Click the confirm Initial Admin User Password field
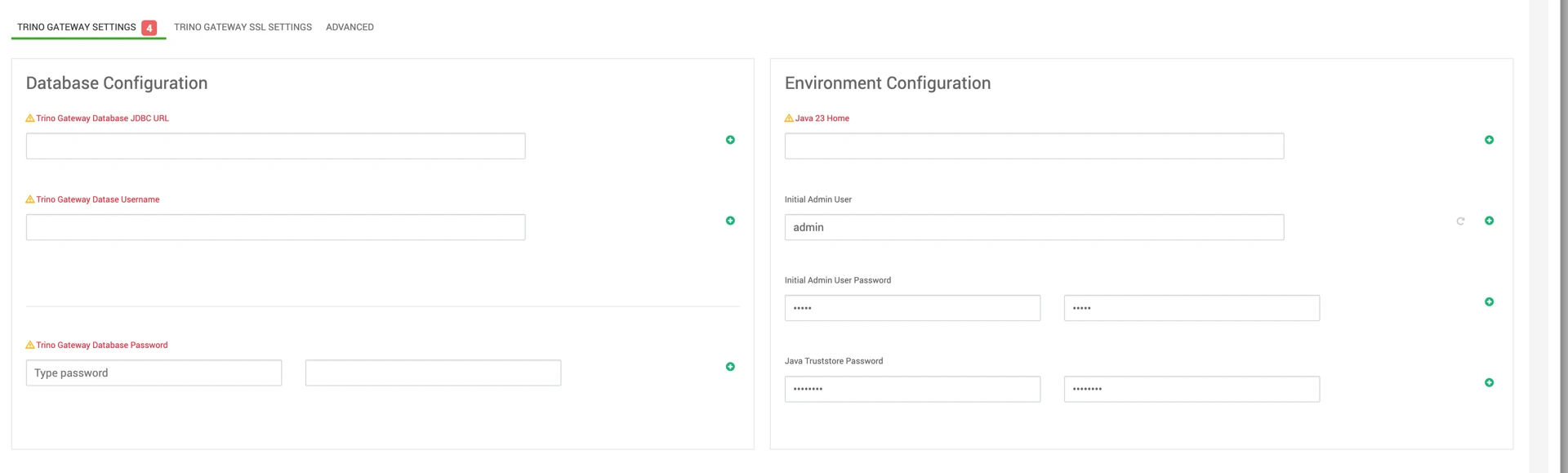 click(x=1192, y=308)
